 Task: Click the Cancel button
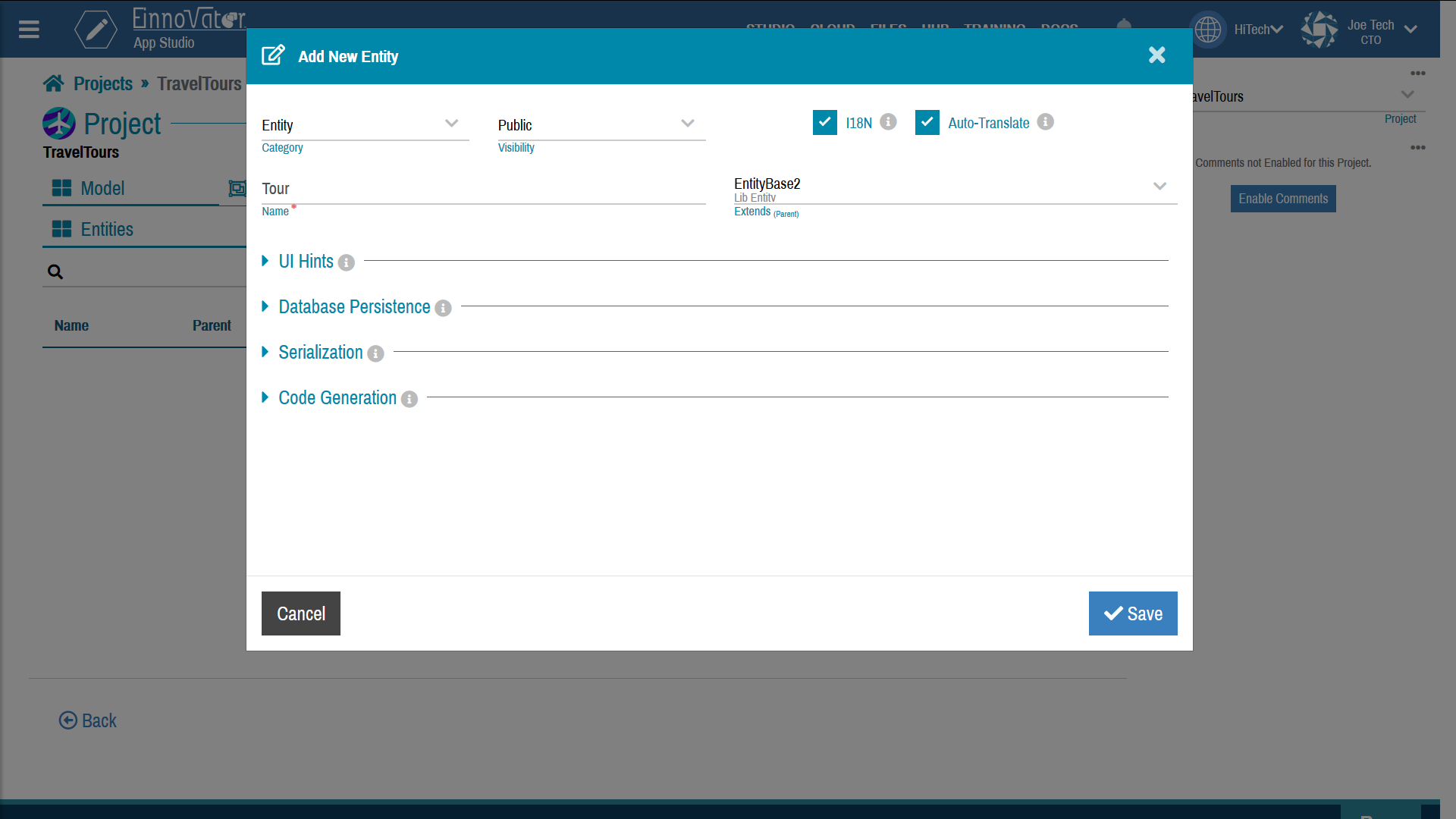(x=301, y=613)
